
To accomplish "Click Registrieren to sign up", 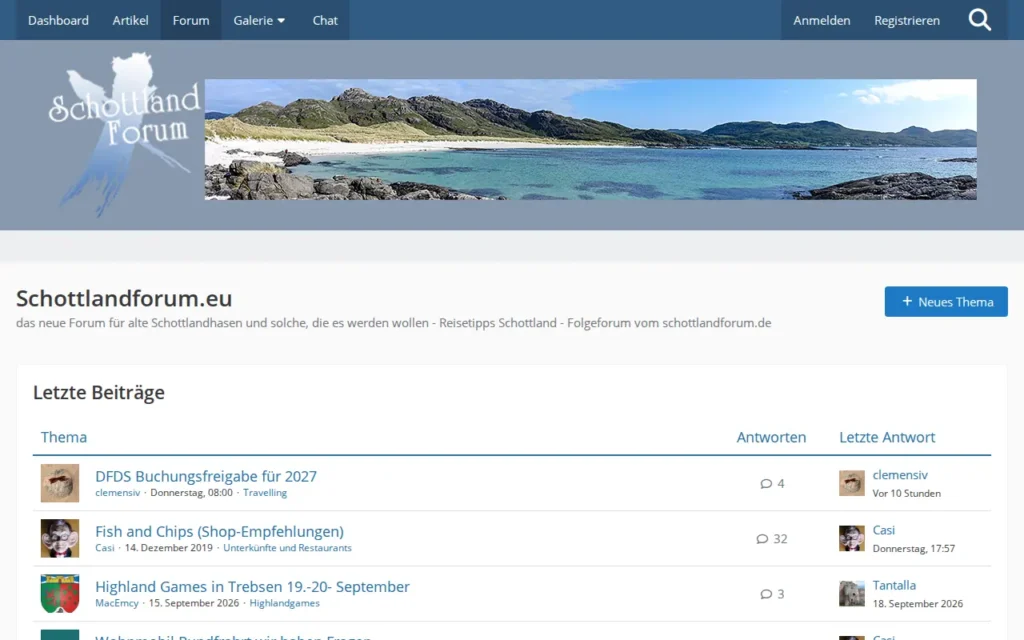I will [x=906, y=20].
